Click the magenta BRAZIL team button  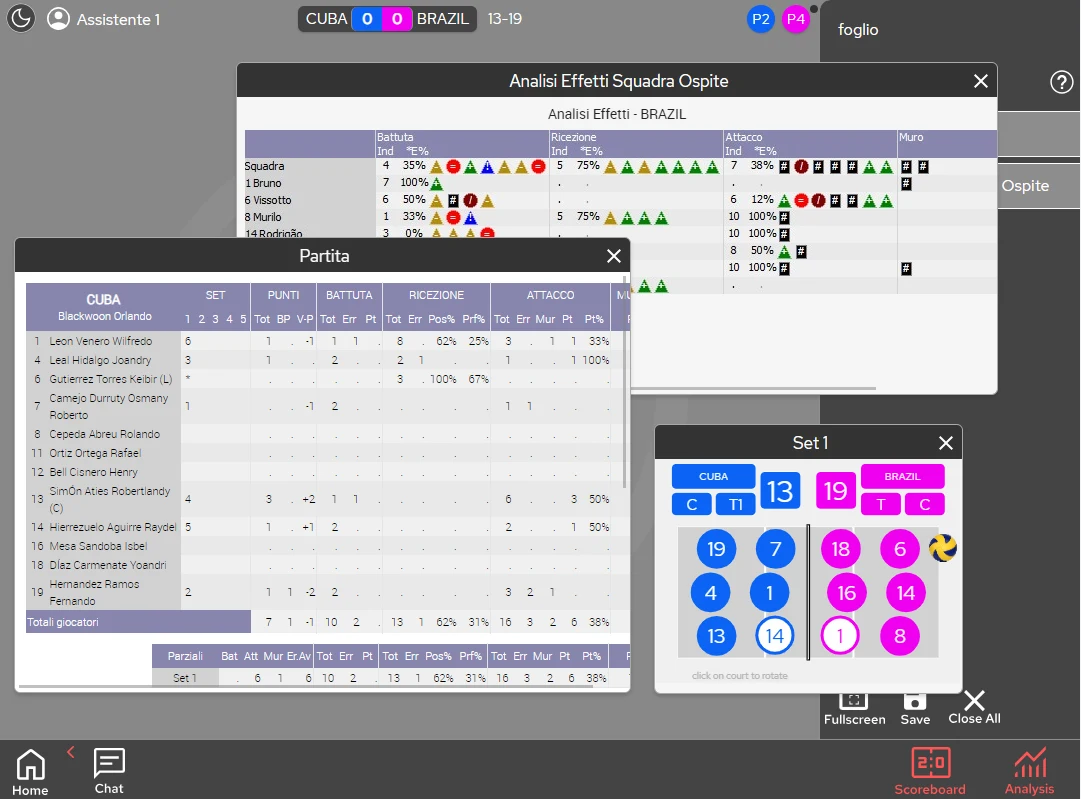[x=902, y=476]
